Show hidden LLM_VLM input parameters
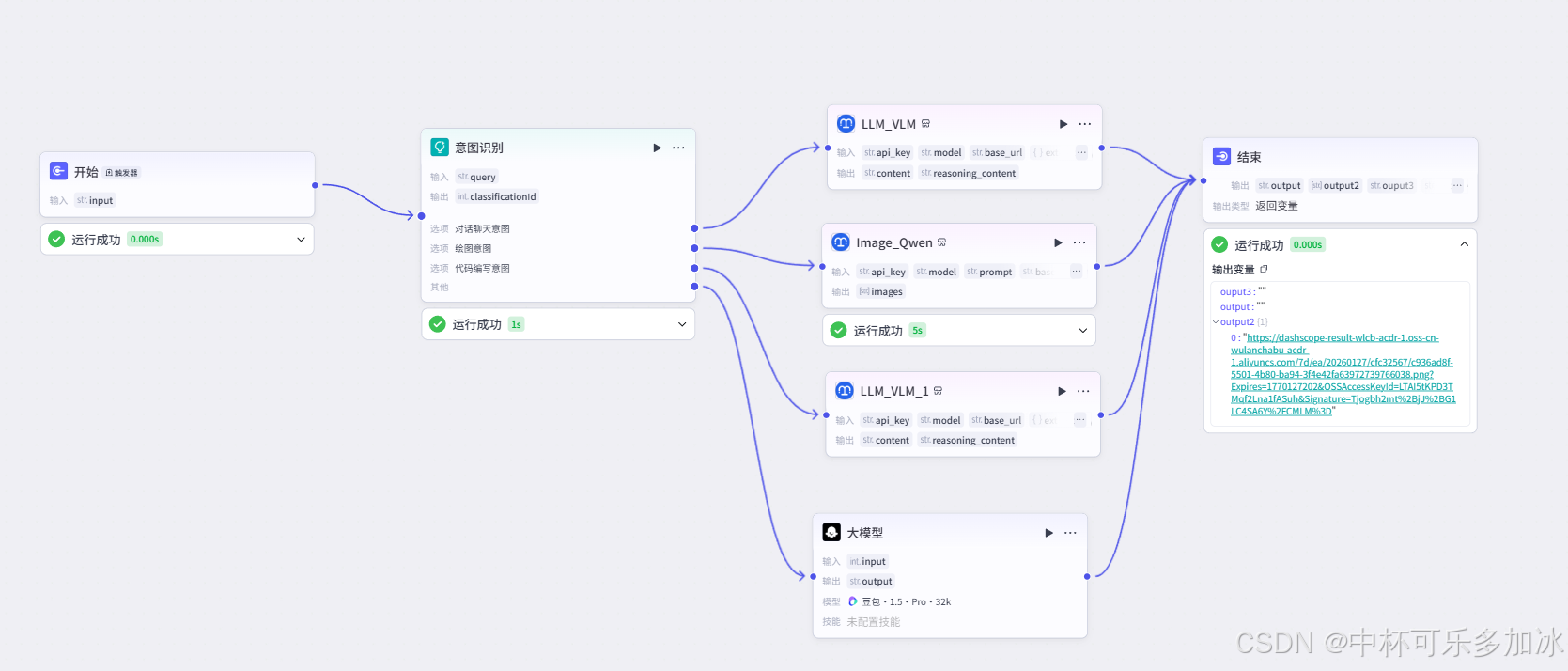Viewport: 1568px width, 671px height. [x=1081, y=152]
